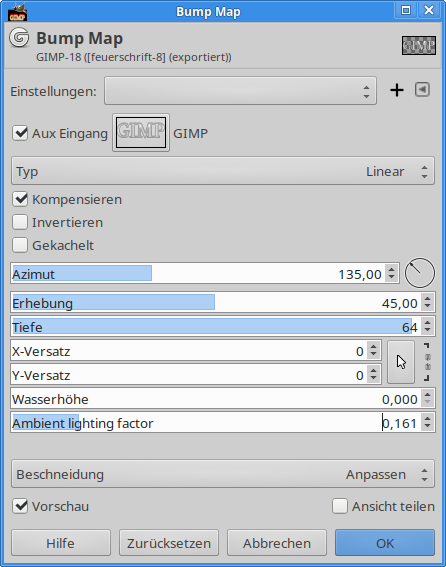Click the plus icon to save settings preset
The height and width of the screenshot is (567, 446).
click(x=397, y=90)
